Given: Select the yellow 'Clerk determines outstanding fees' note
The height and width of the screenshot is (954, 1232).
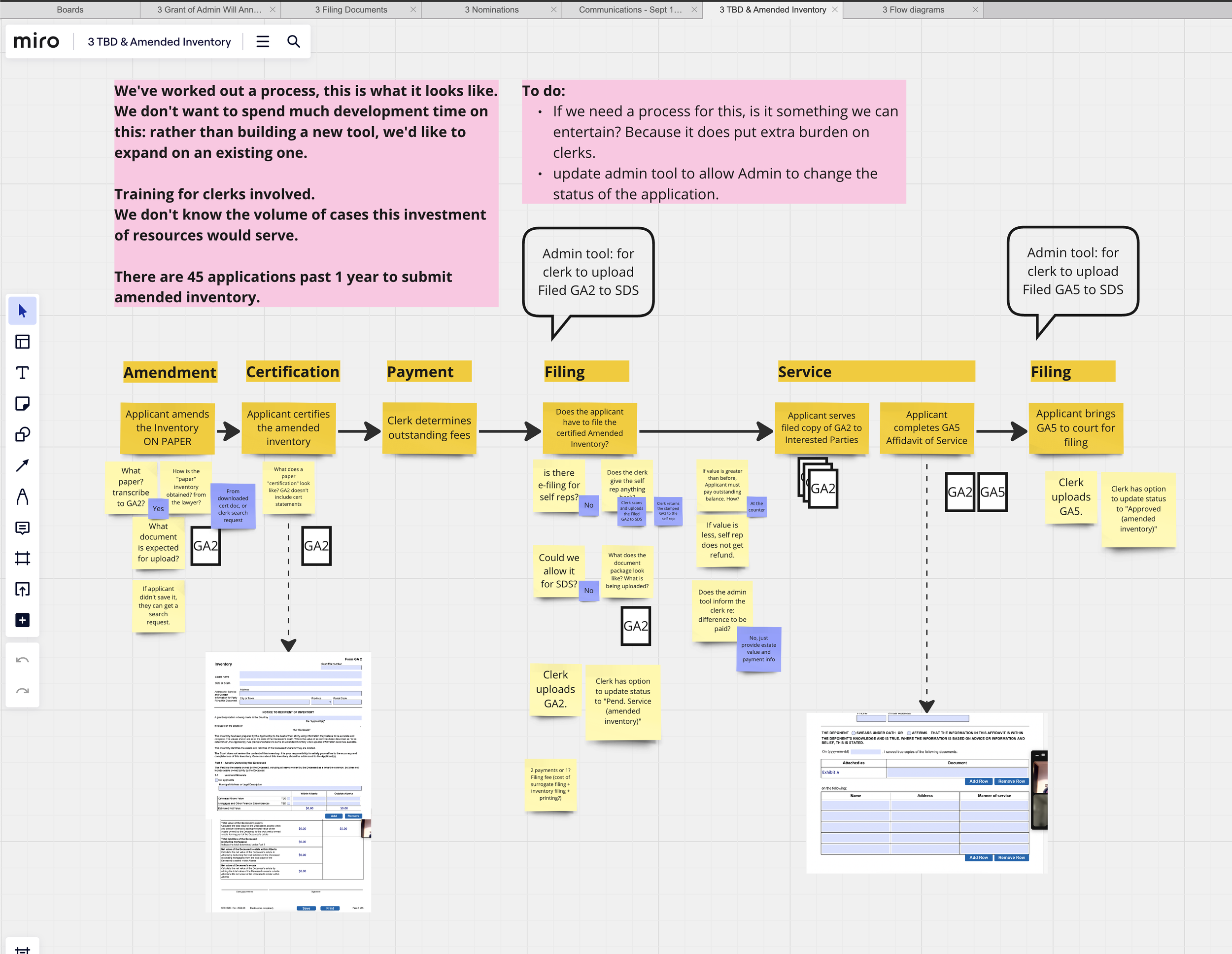Looking at the screenshot, I should [x=429, y=428].
